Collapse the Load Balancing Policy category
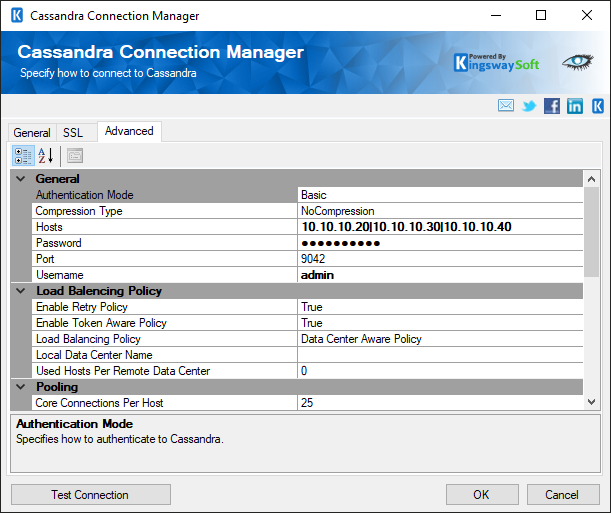611x513 pixels. pos(21,291)
